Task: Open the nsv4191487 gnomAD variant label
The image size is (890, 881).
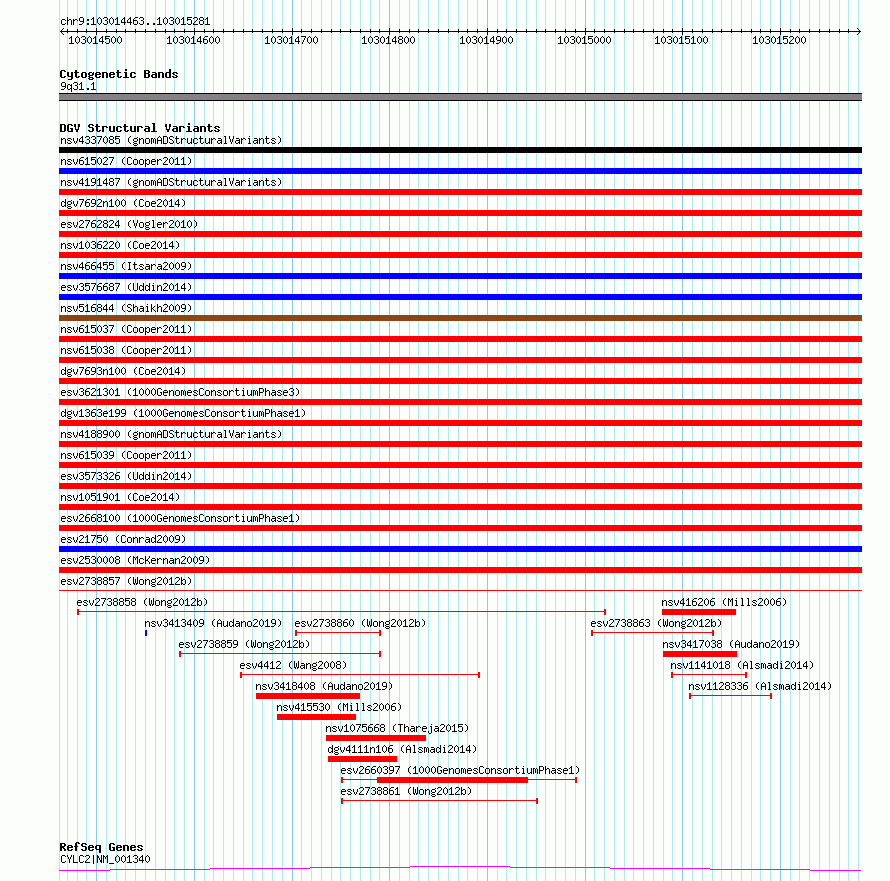Action: coord(171,182)
